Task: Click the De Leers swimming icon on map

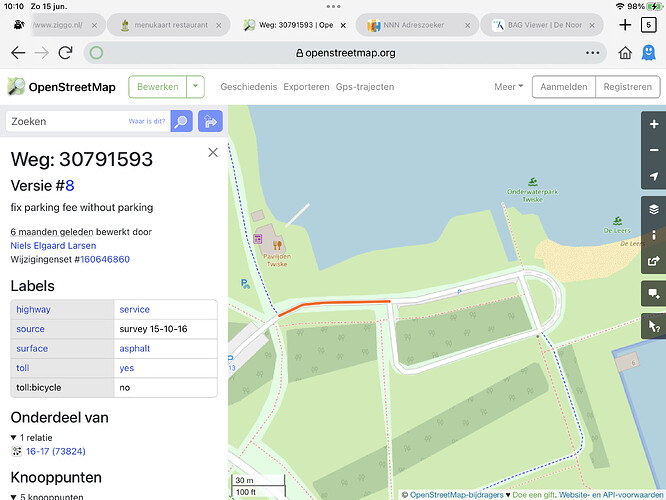Action: (x=617, y=221)
